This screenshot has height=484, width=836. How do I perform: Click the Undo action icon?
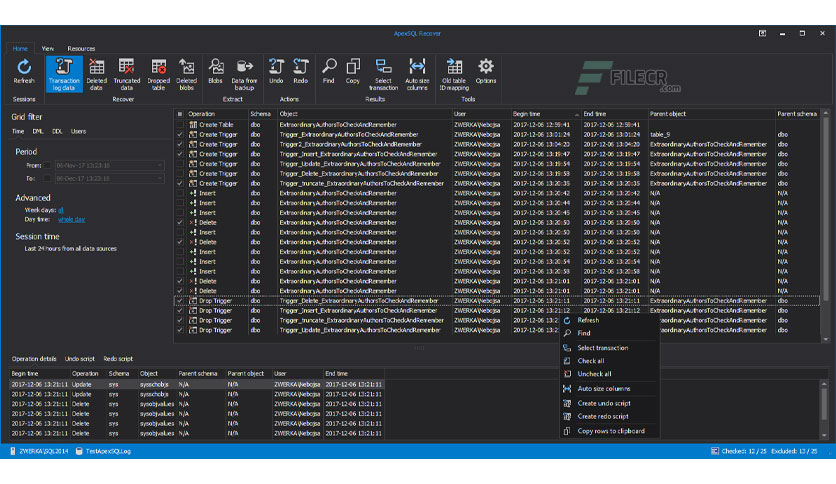(x=276, y=71)
